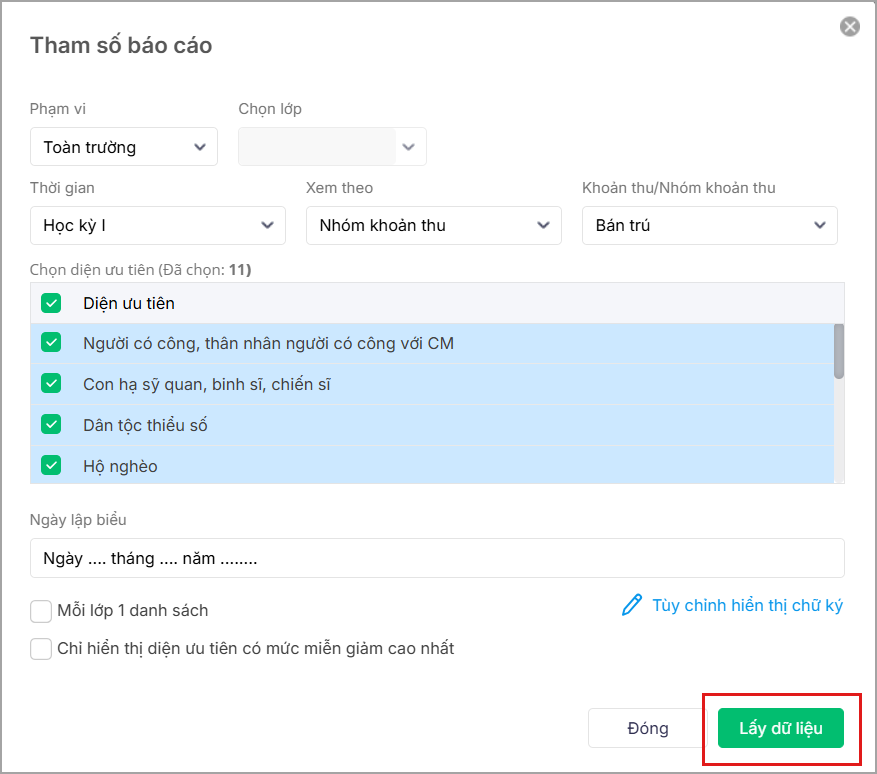Open the Thời gian dropdown
The height and width of the screenshot is (774, 877).
pos(158,226)
